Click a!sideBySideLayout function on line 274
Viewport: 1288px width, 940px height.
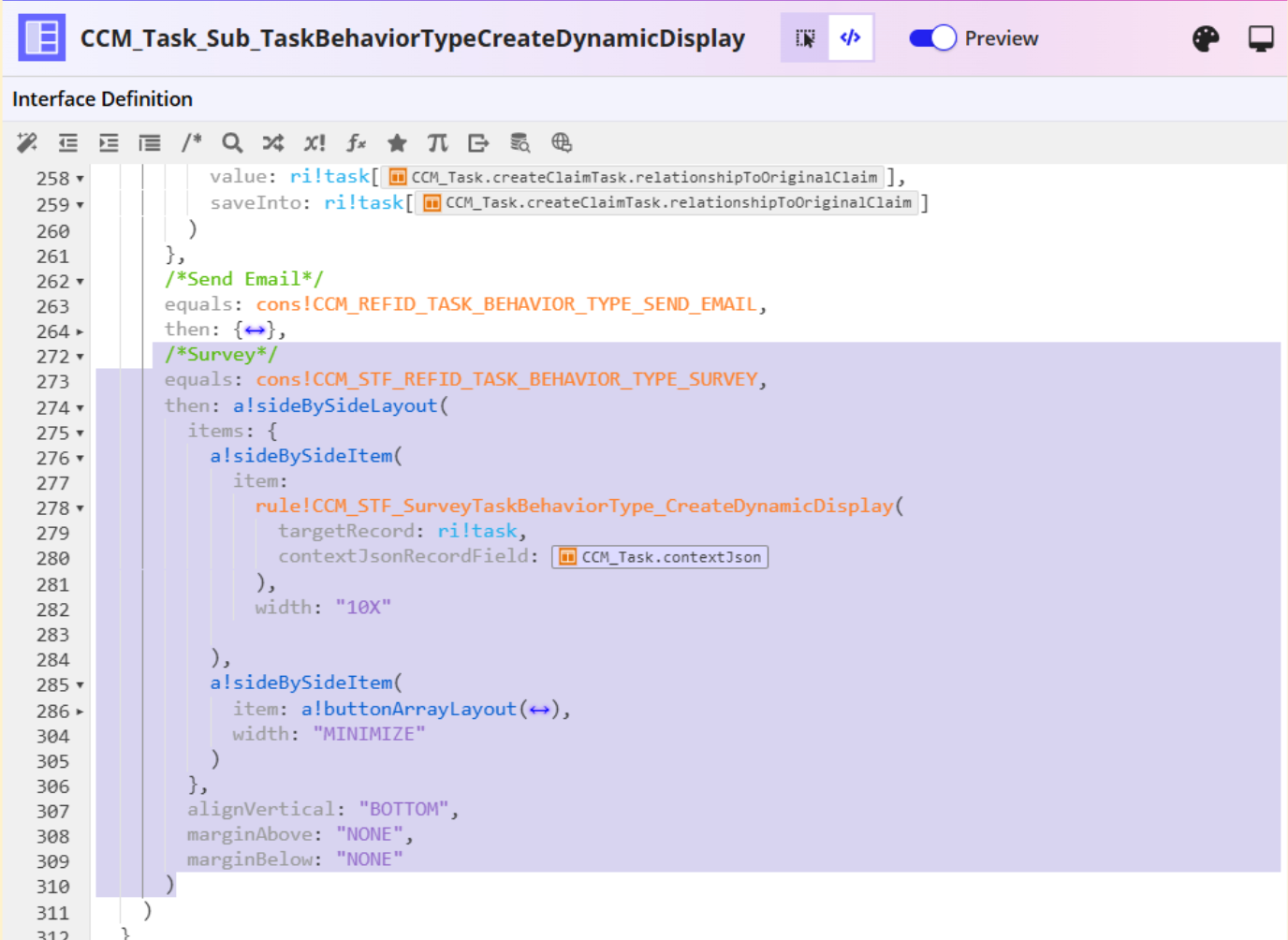tap(335, 405)
